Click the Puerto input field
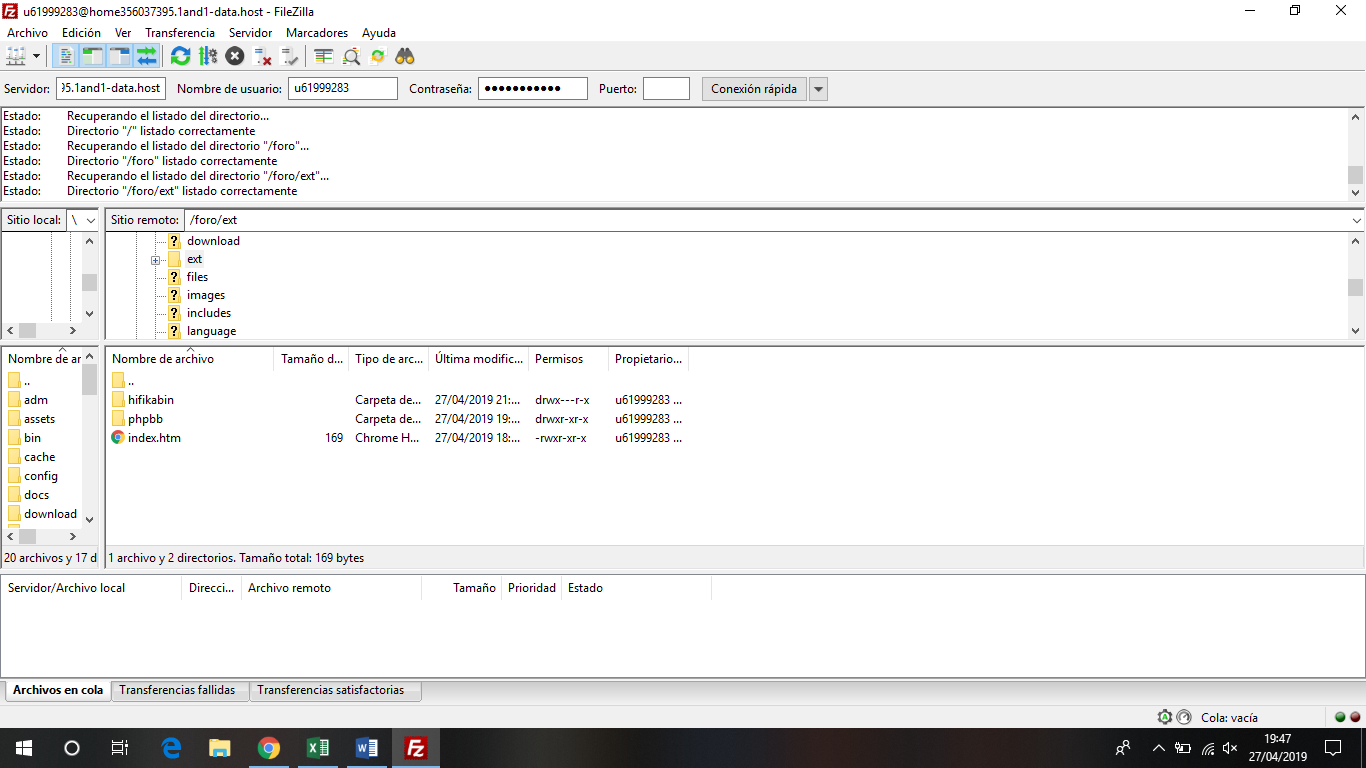 coord(666,89)
